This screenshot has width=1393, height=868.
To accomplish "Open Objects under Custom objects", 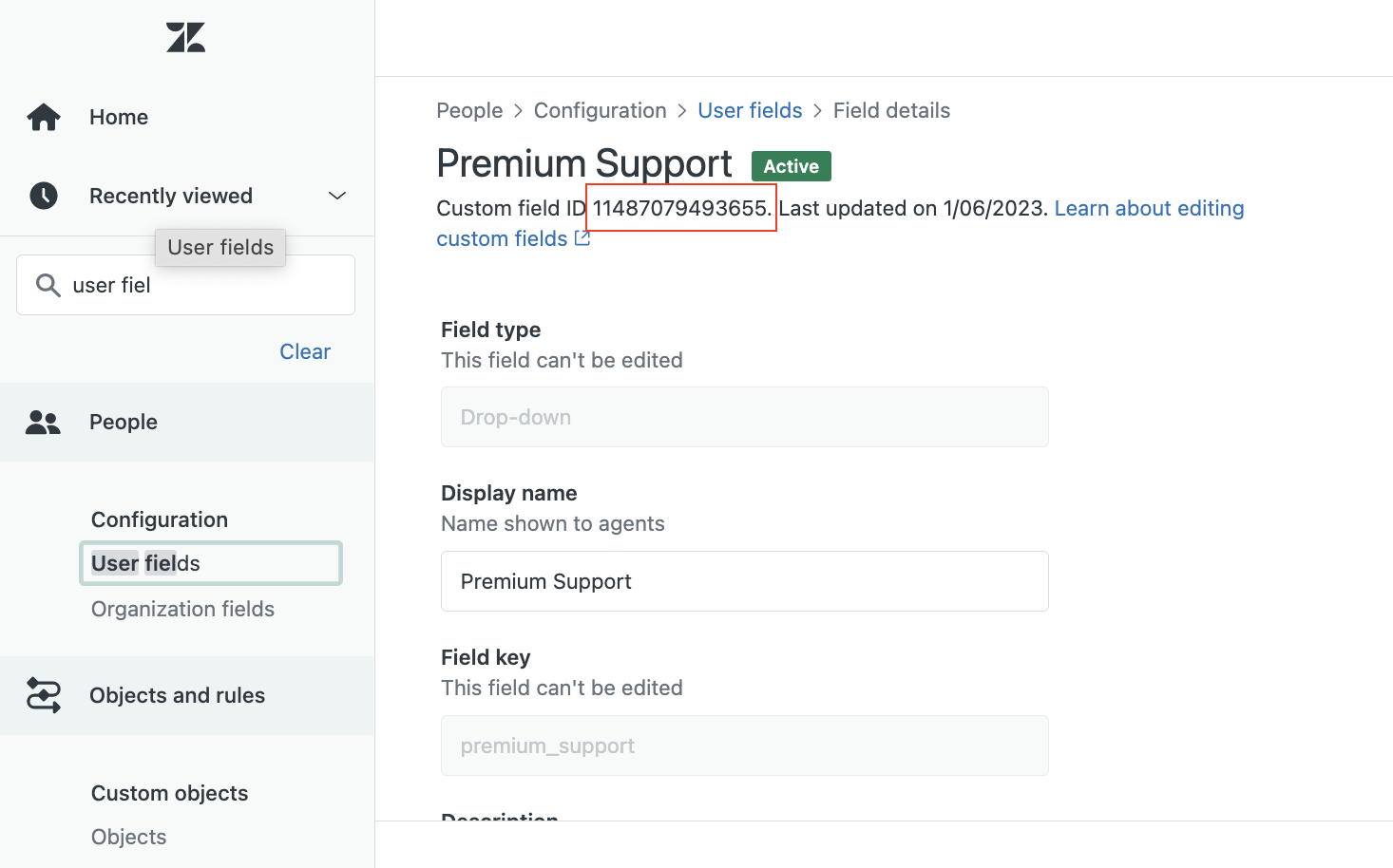I will [128, 837].
